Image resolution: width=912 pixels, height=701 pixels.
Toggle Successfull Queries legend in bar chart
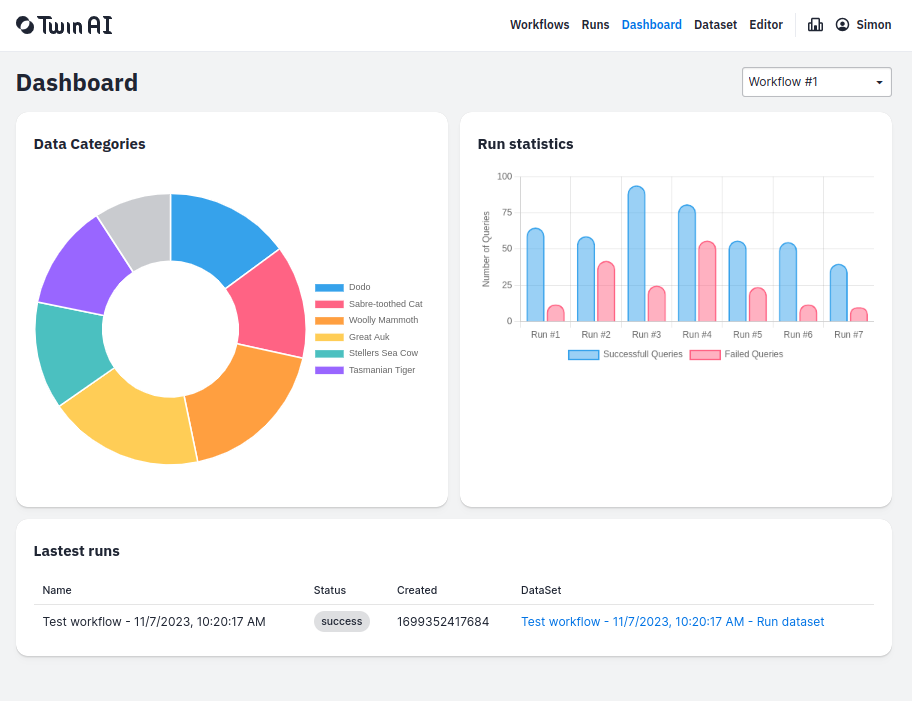(625, 354)
